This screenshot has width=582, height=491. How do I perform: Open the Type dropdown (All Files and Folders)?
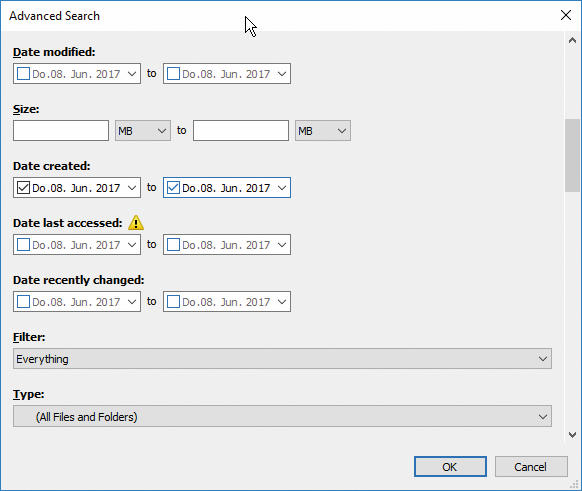(x=282, y=416)
